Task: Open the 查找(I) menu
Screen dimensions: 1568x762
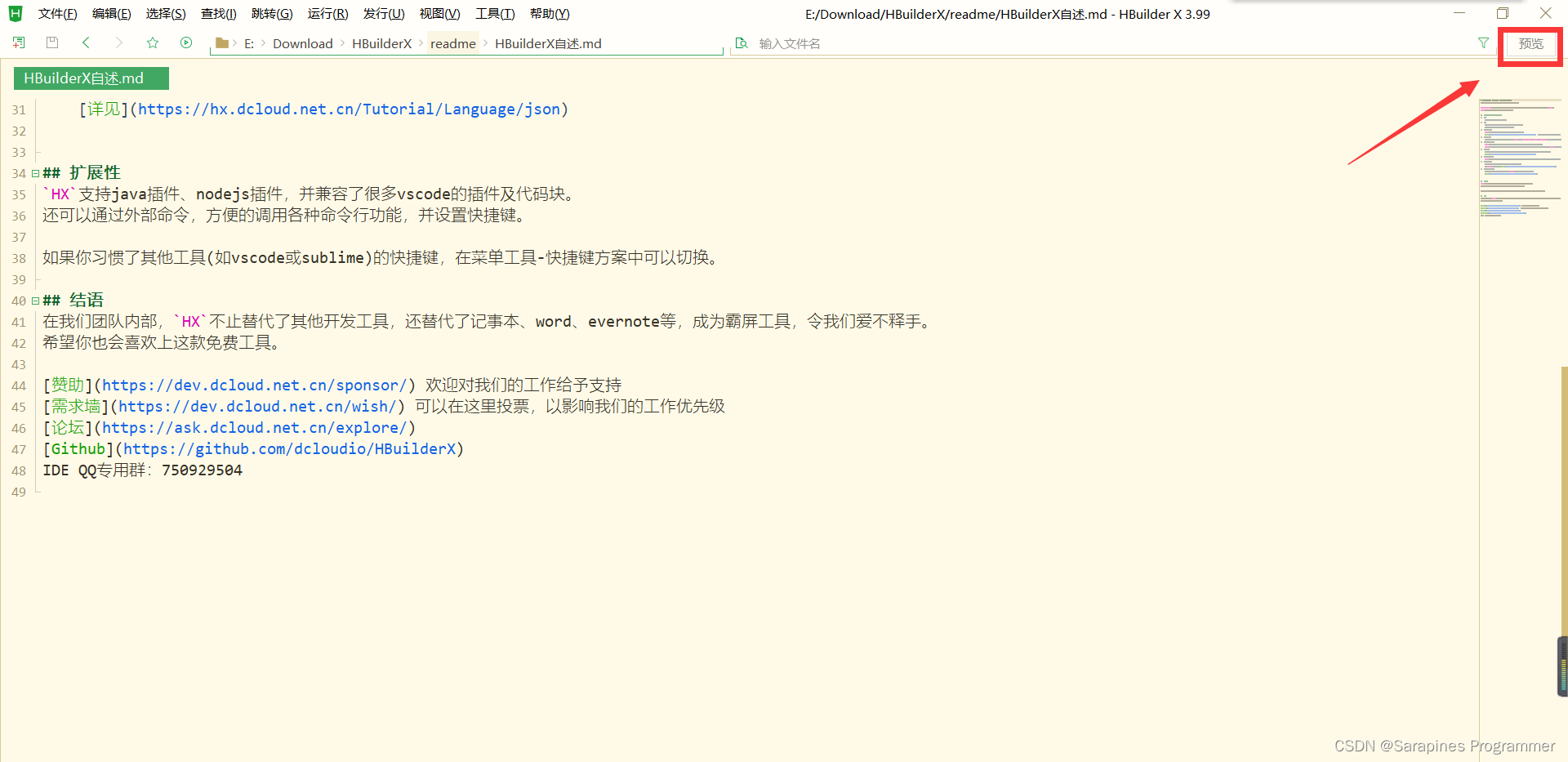Action: pyautogui.click(x=218, y=14)
